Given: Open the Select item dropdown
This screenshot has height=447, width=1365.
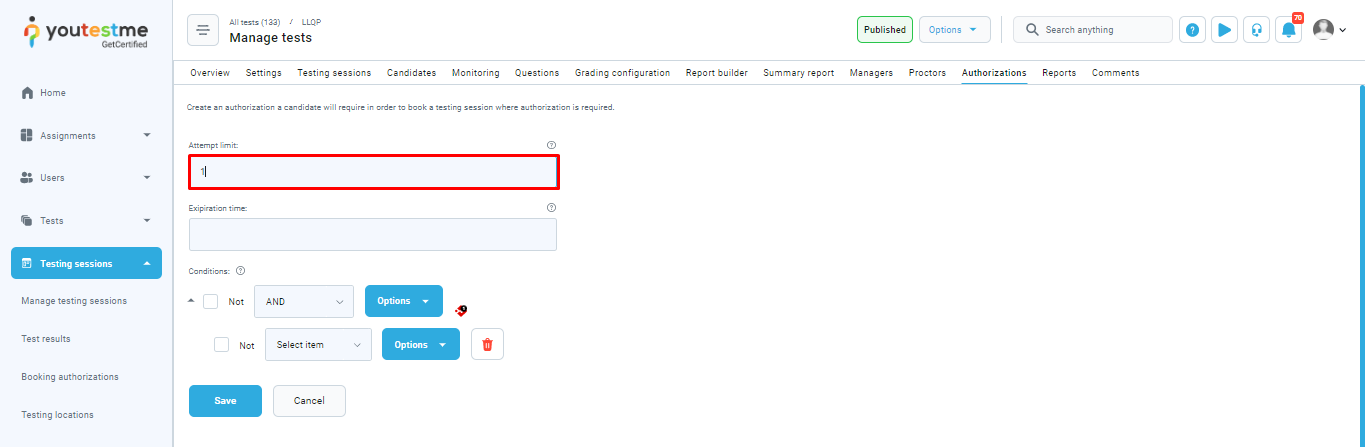Looking at the screenshot, I should [318, 344].
